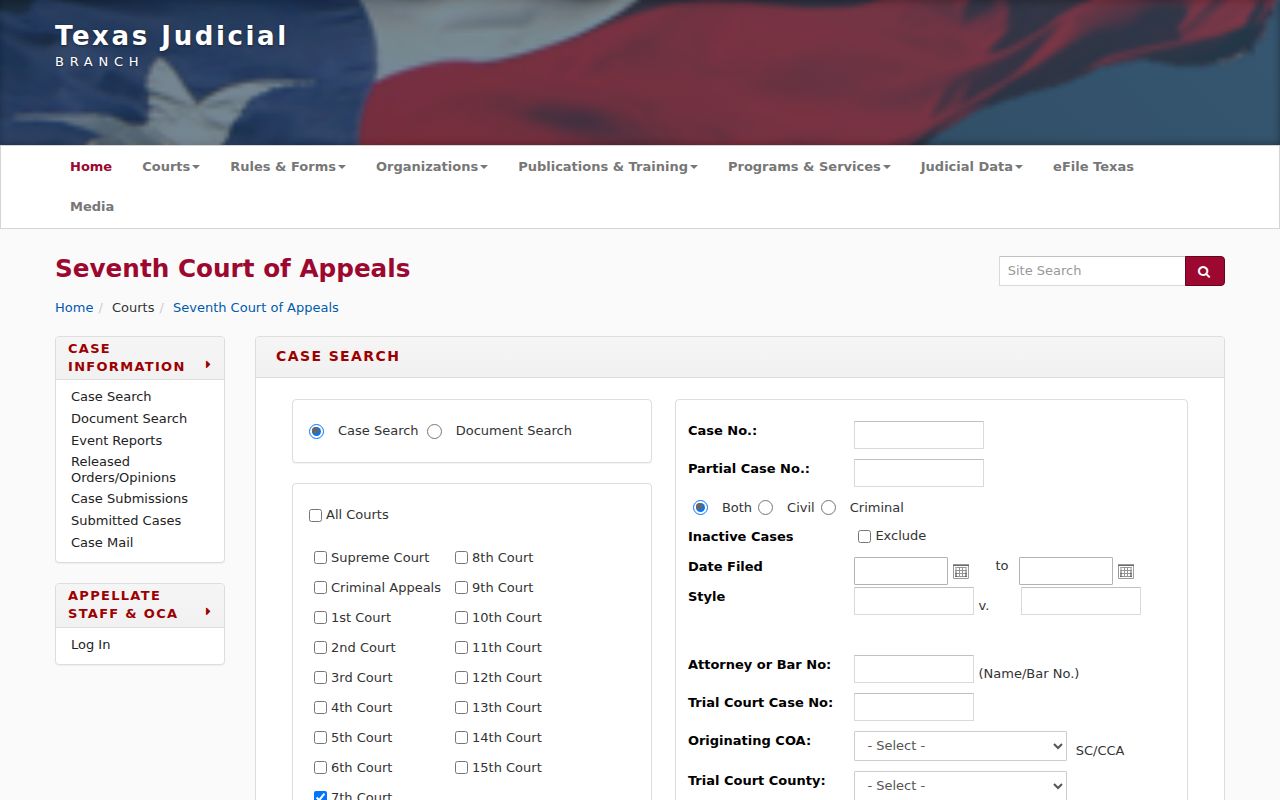Open Case Submissions sidebar link

pyautogui.click(x=129, y=499)
